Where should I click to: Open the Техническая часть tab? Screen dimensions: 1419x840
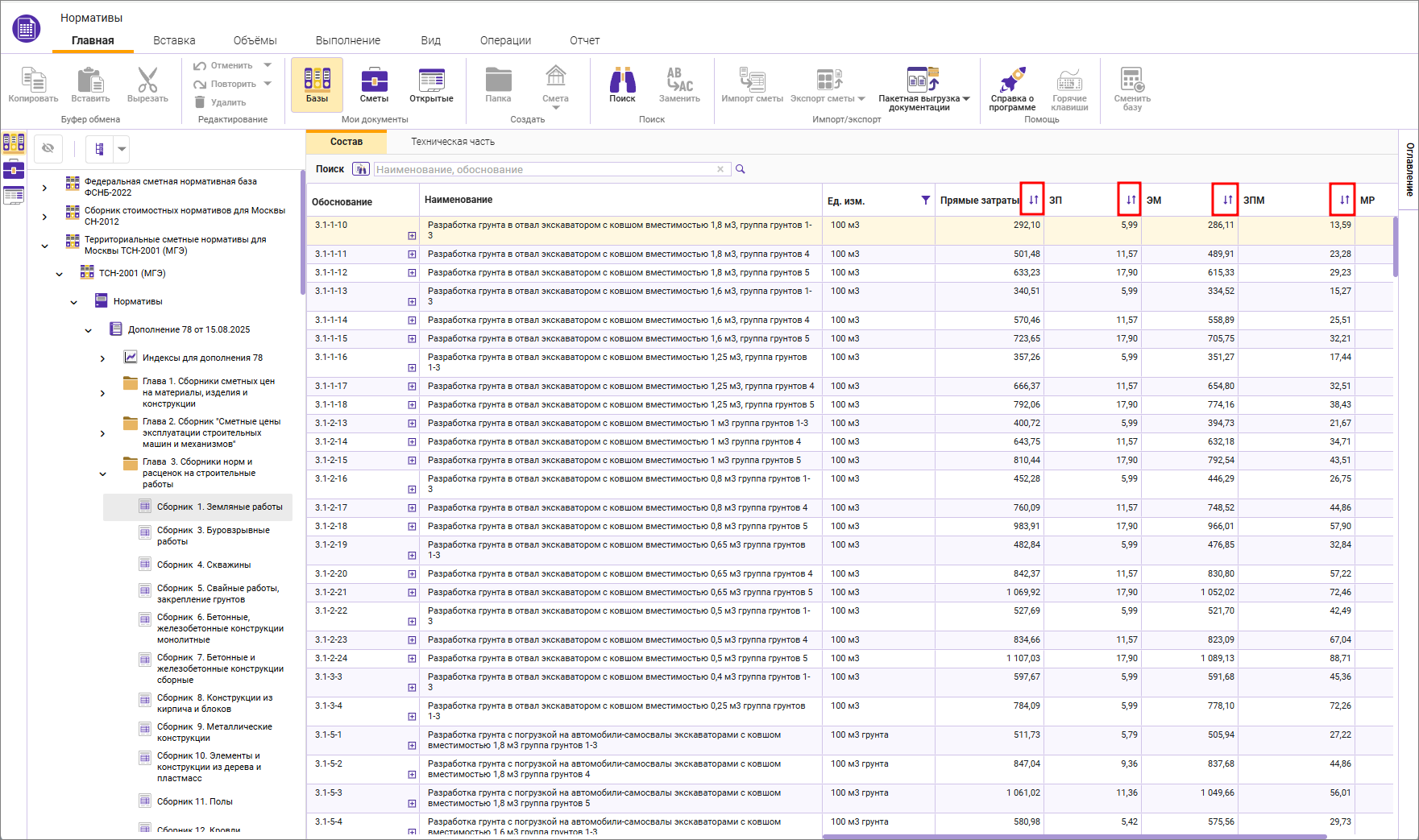453,142
